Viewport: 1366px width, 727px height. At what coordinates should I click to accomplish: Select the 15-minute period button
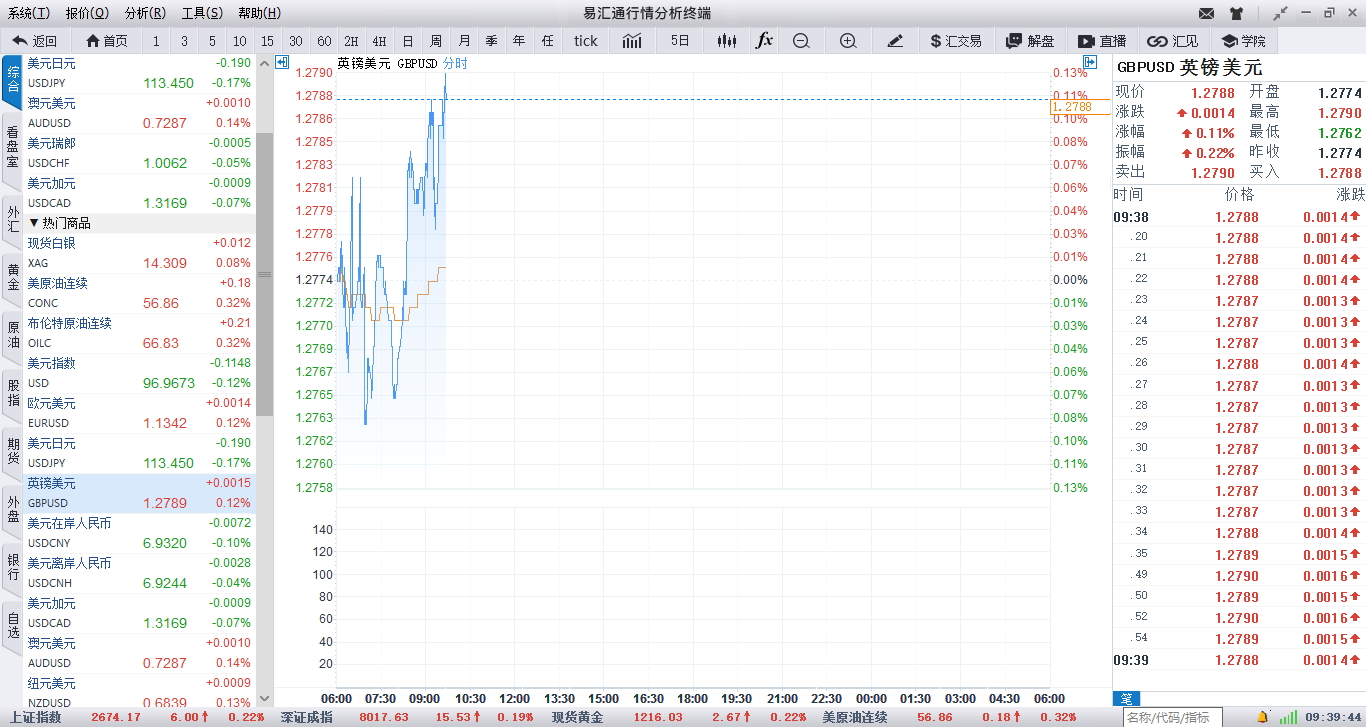267,41
